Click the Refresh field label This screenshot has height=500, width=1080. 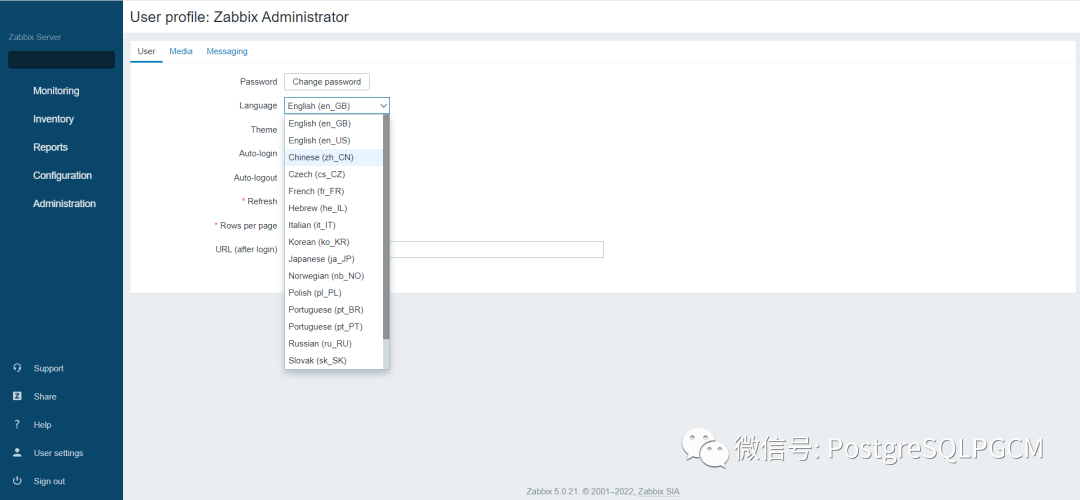(262, 202)
